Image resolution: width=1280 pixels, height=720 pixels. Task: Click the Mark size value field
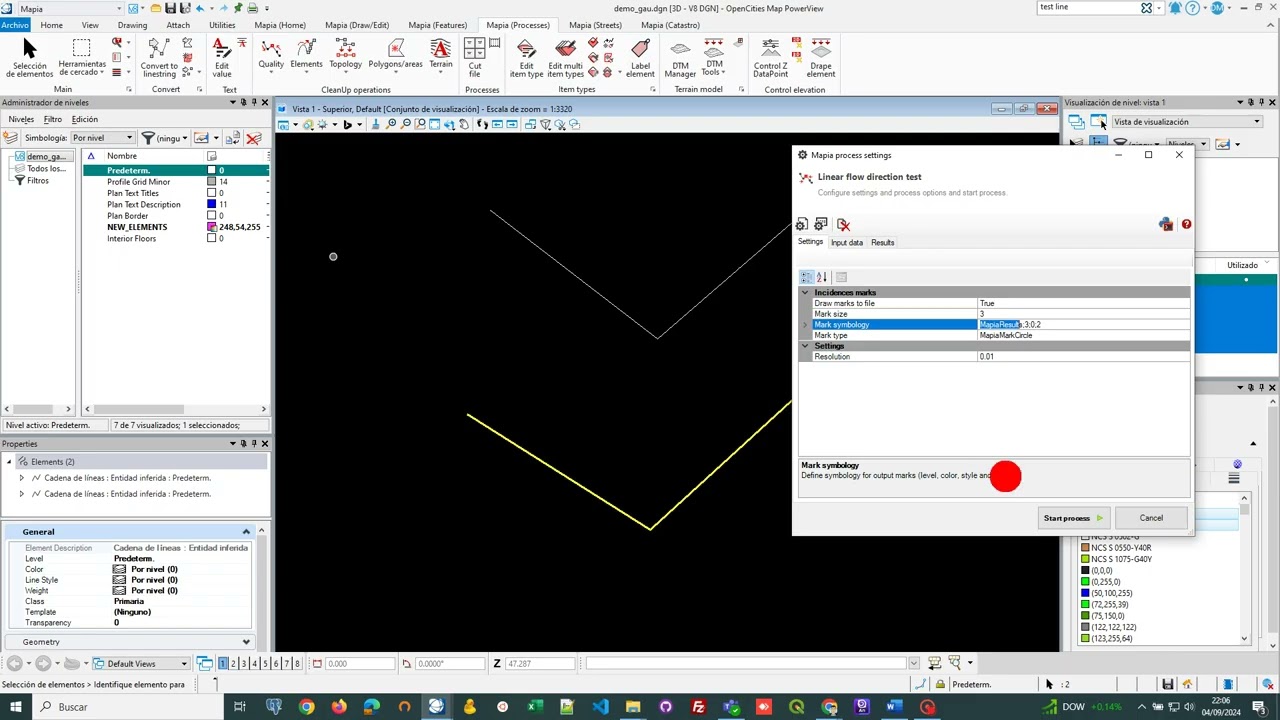(1083, 314)
